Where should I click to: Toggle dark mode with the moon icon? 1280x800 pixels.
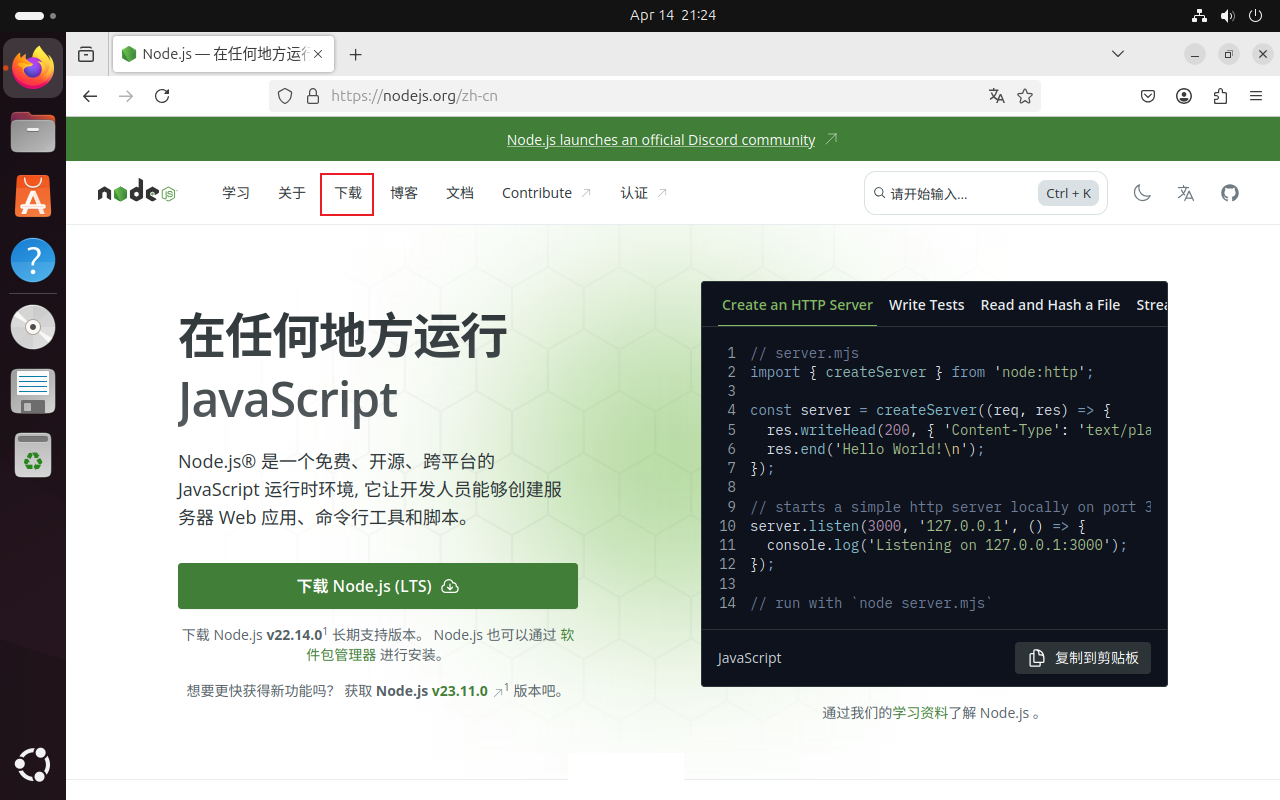1142,193
